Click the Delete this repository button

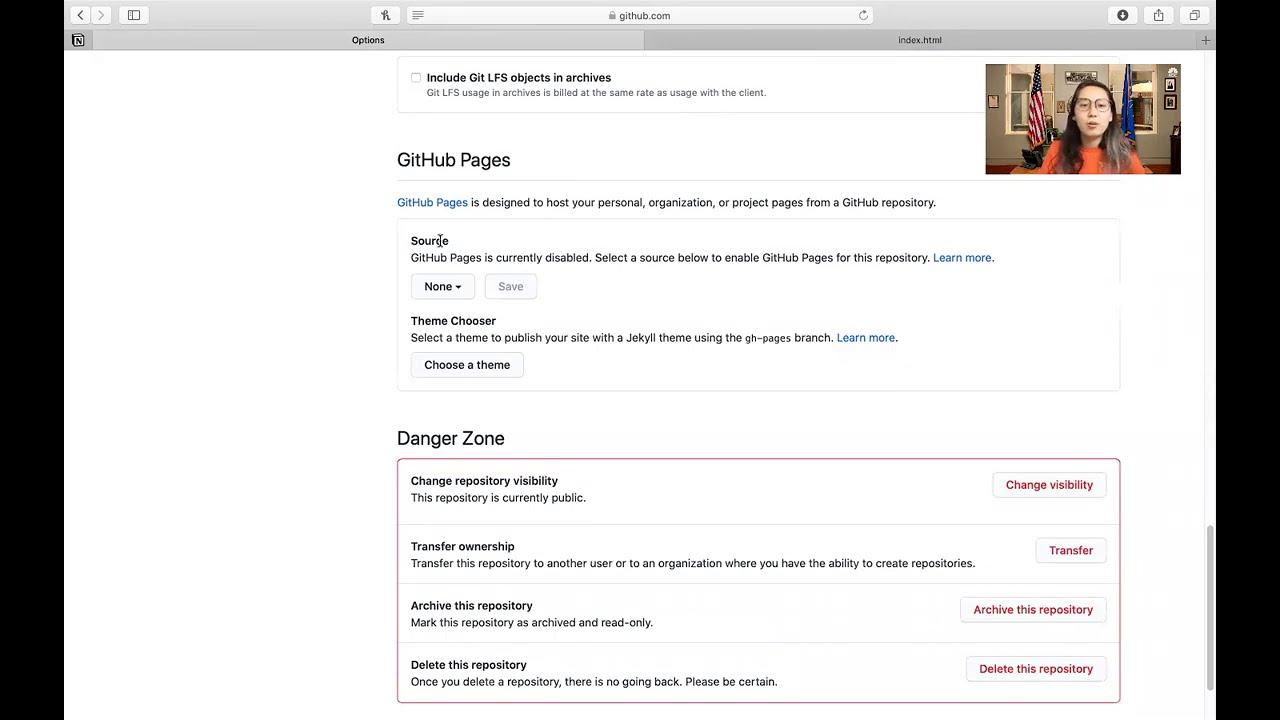pos(1036,669)
